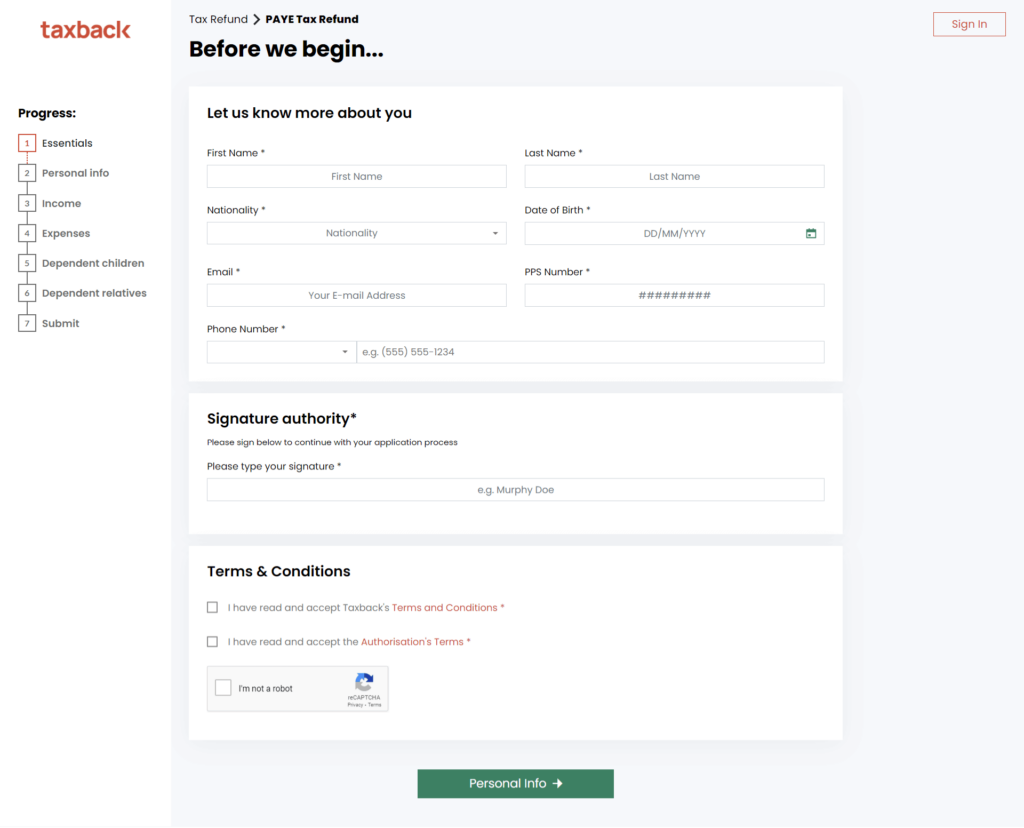Click the taxback logo
This screenshot has height=828, width=1024.
pyautogui.click(x=85, y=30)
